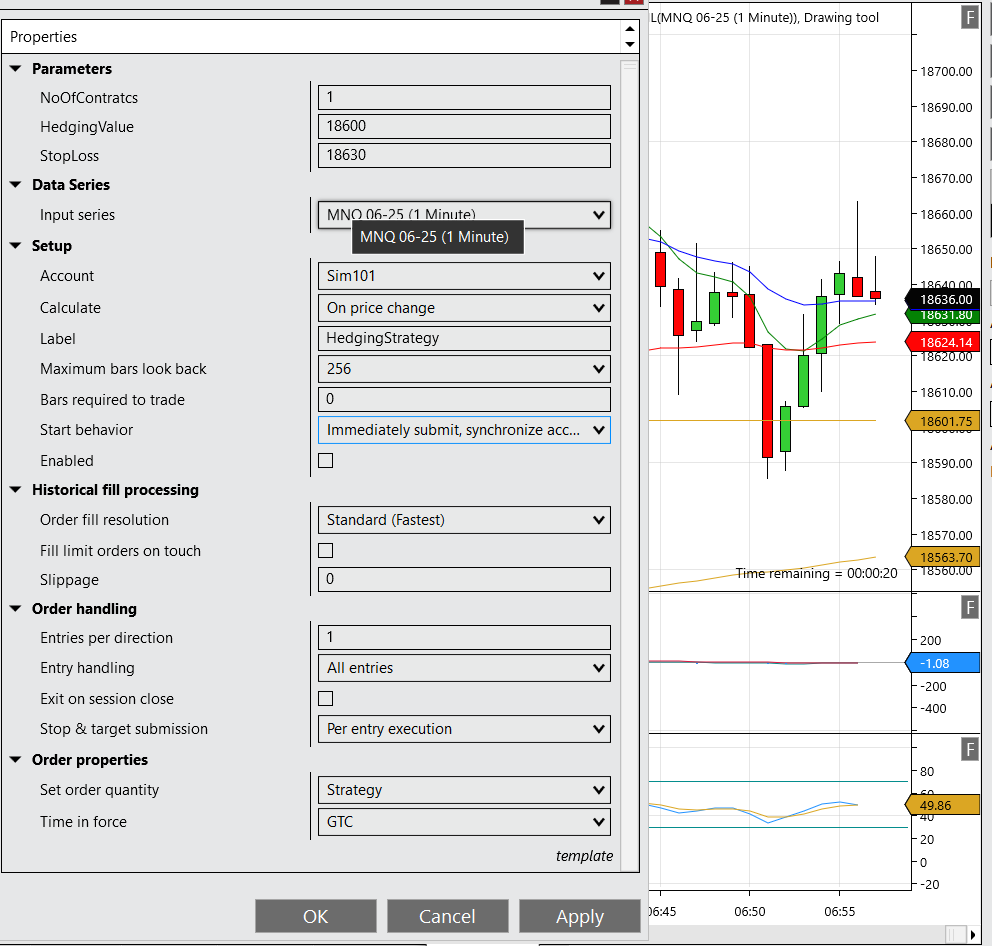Click the 18563.70 price marker
This screenshot has height=946, width=992.
[x=943, y=557]
